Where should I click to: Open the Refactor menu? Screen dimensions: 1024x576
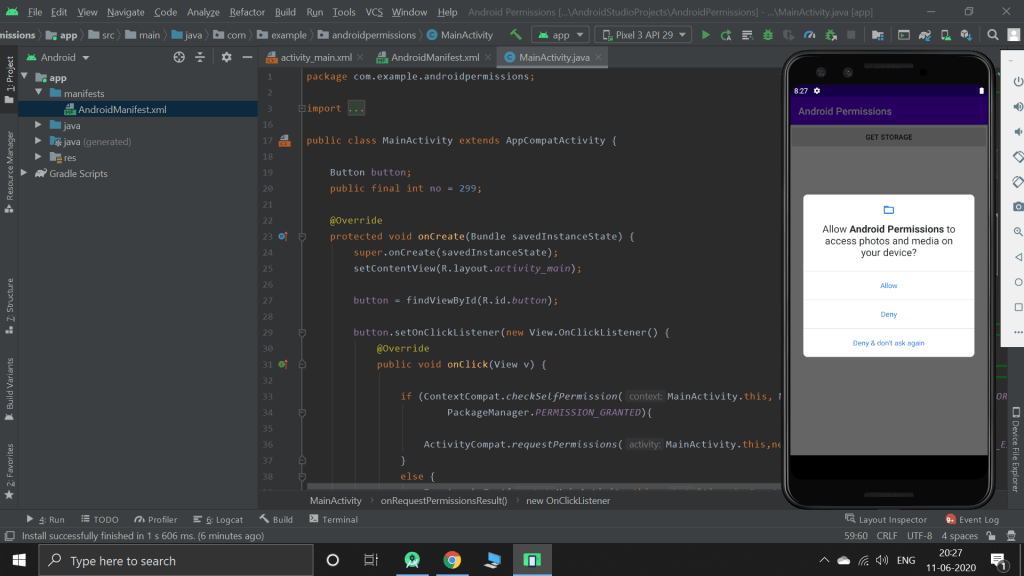click(247, 12)
